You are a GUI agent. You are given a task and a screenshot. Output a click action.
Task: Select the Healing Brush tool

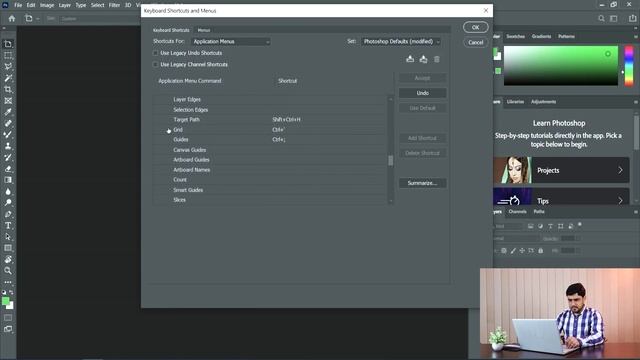(8, 123)
